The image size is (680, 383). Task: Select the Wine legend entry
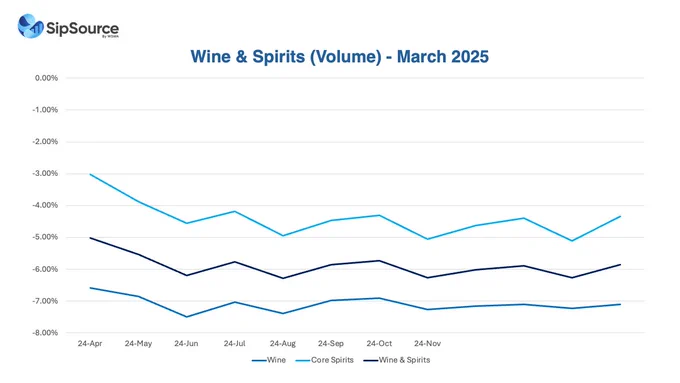(x=268, y=360)
